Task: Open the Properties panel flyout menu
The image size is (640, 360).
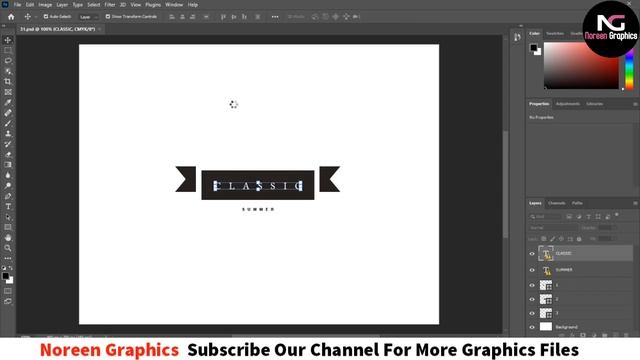Action: tap(635, 104)
